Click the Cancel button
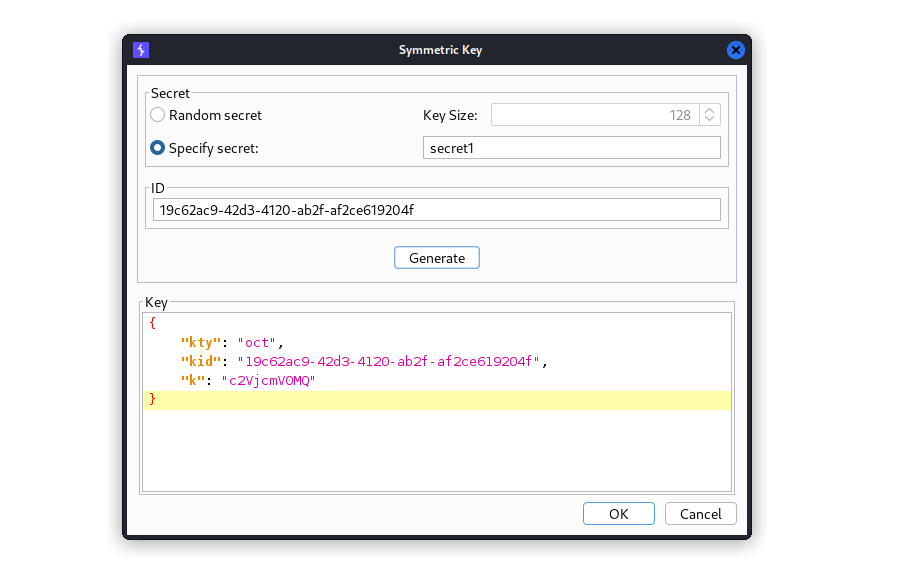Image resolution: width=914 pixels, height=574 pixels. [701, 514]
